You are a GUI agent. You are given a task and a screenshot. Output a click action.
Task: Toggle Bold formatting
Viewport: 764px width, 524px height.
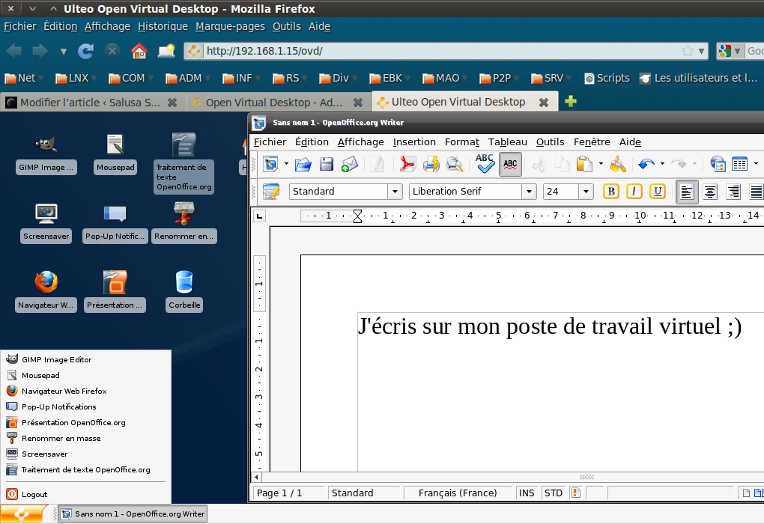click(611, 192)
